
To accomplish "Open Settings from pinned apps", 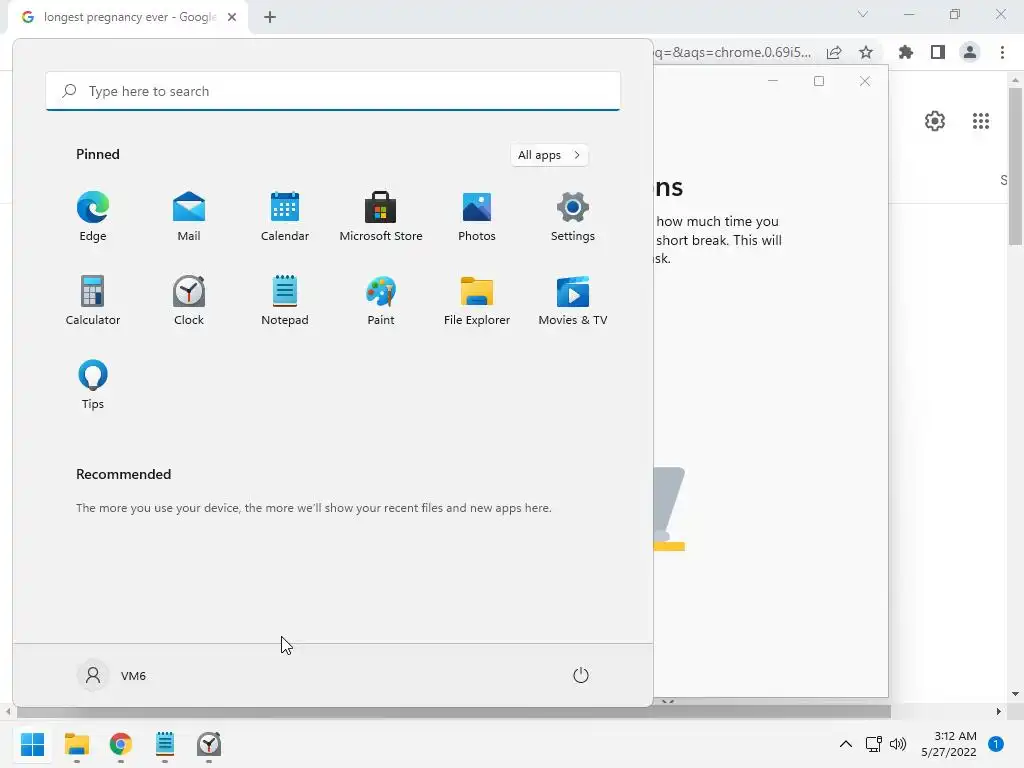I will [573, 216].
